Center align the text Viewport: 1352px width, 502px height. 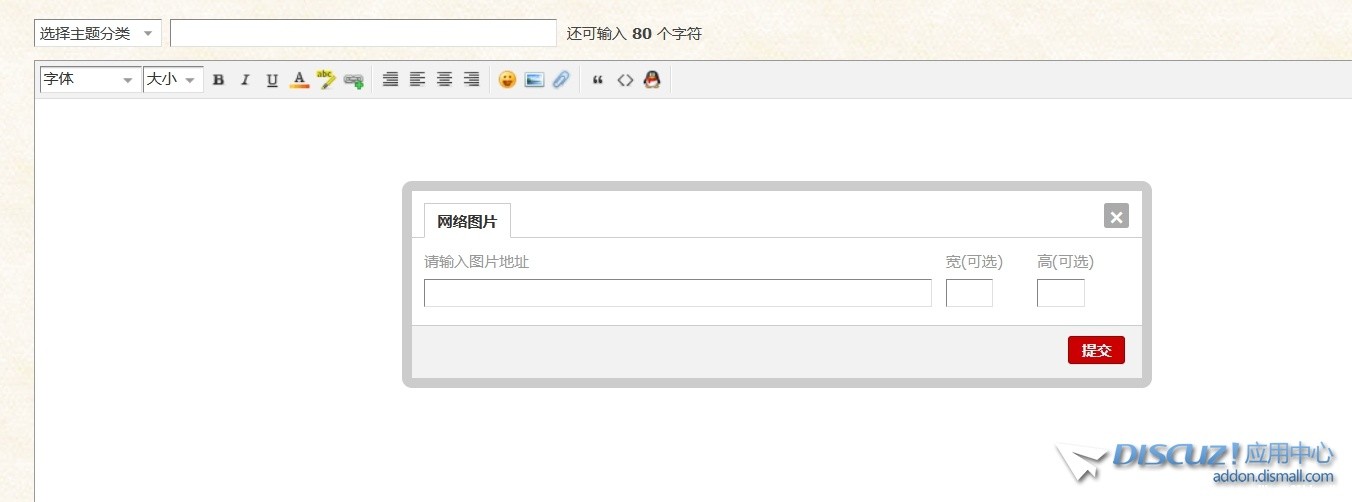(444, 80)
